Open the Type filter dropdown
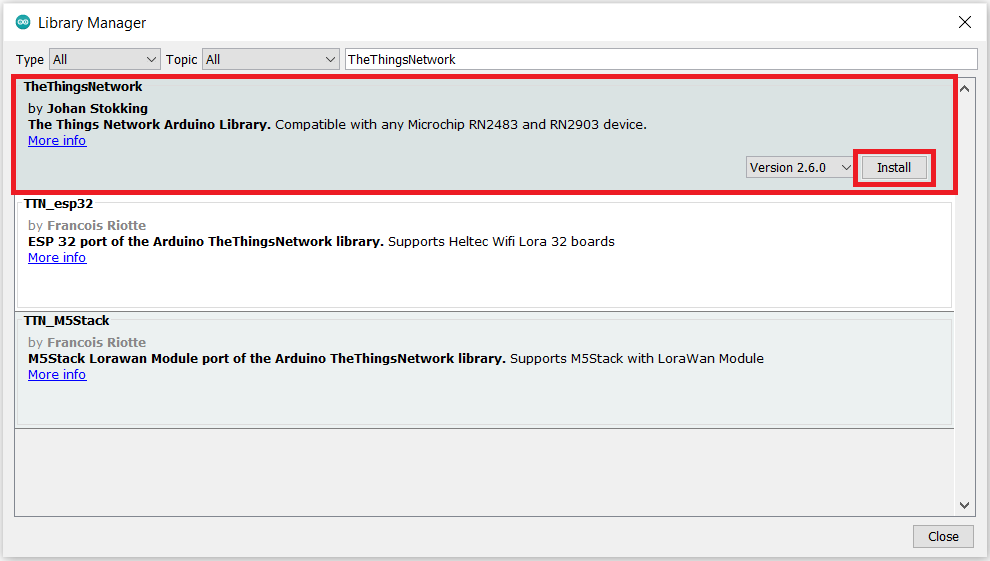 click(105, 59)
